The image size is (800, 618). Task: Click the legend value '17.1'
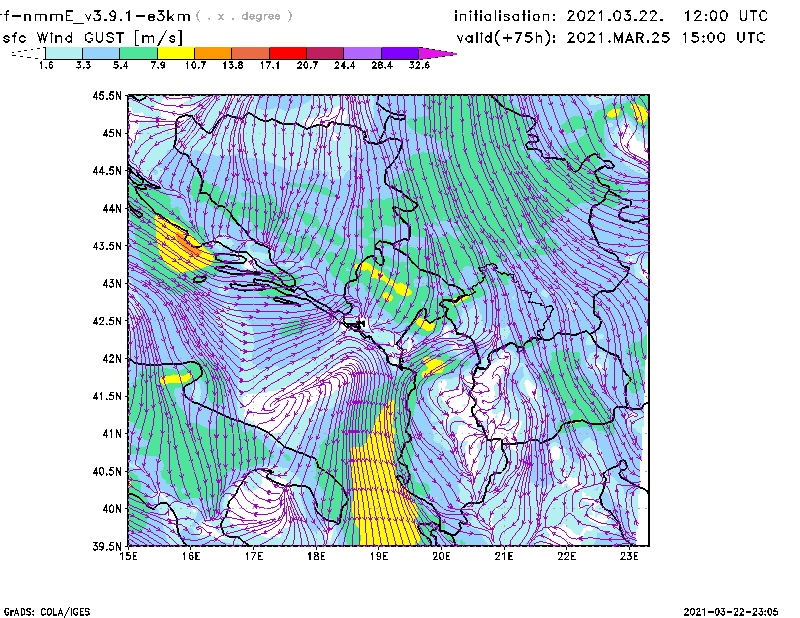pyautogui.click(x=269, y=65)
